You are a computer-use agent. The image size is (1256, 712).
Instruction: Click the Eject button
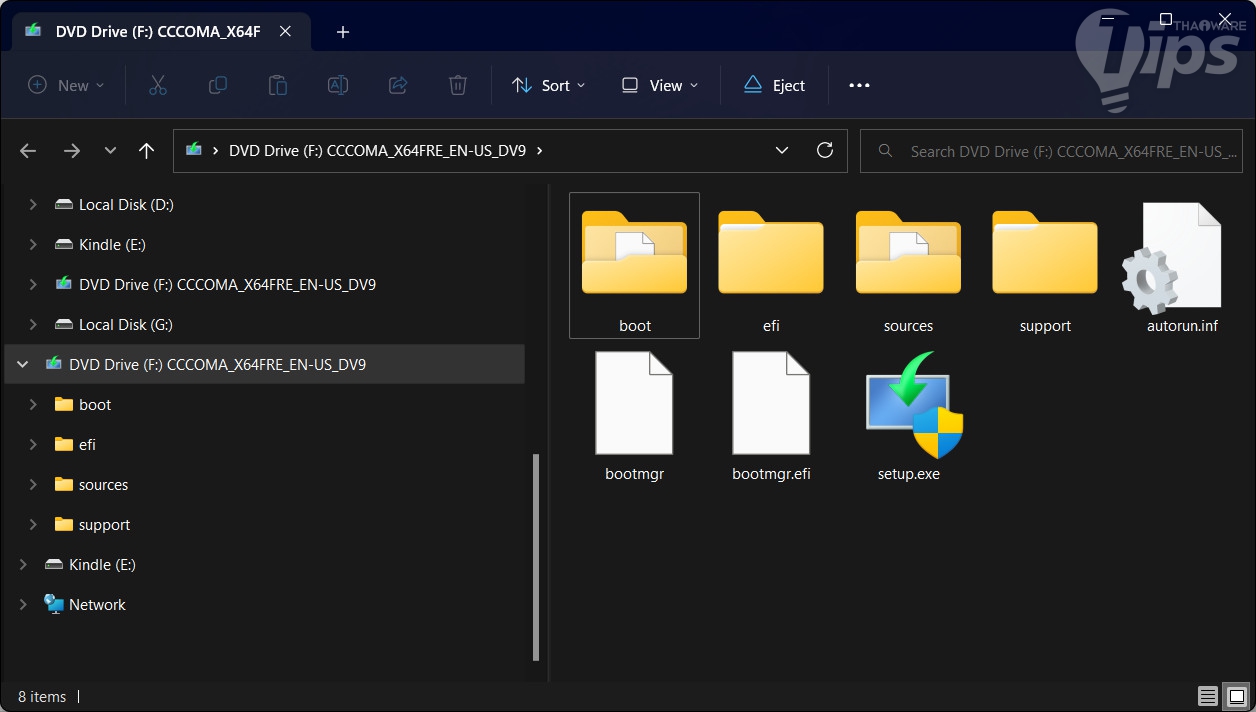(x=774, y=86)
